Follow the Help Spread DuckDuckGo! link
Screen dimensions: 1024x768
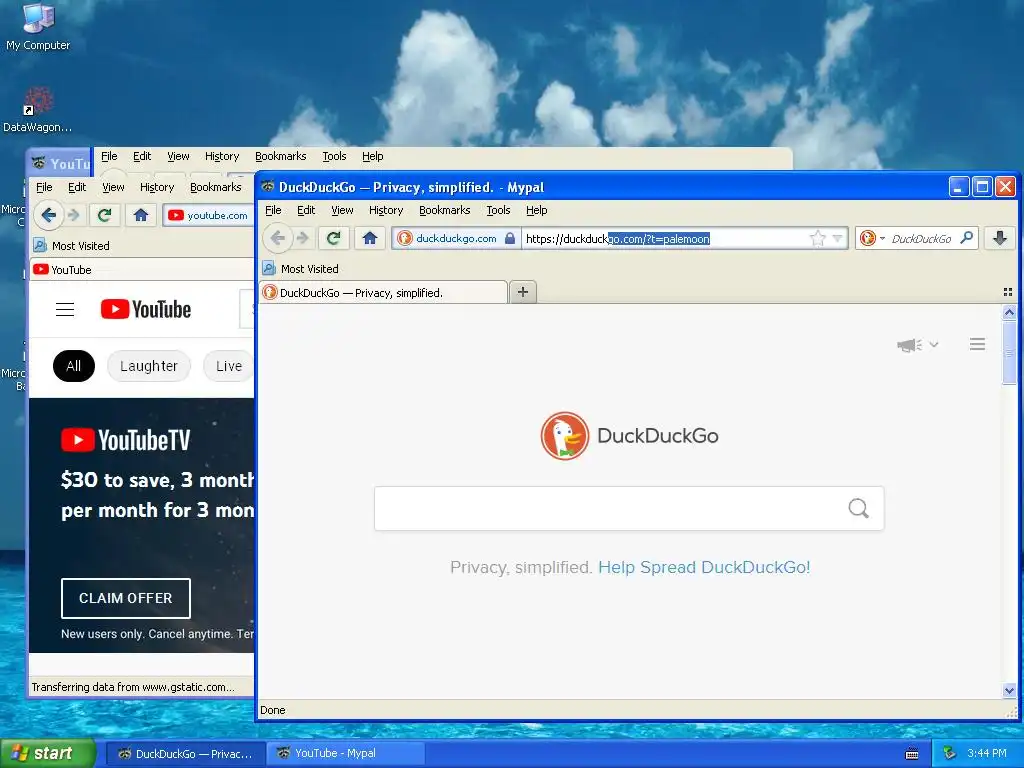coord(704,567)
